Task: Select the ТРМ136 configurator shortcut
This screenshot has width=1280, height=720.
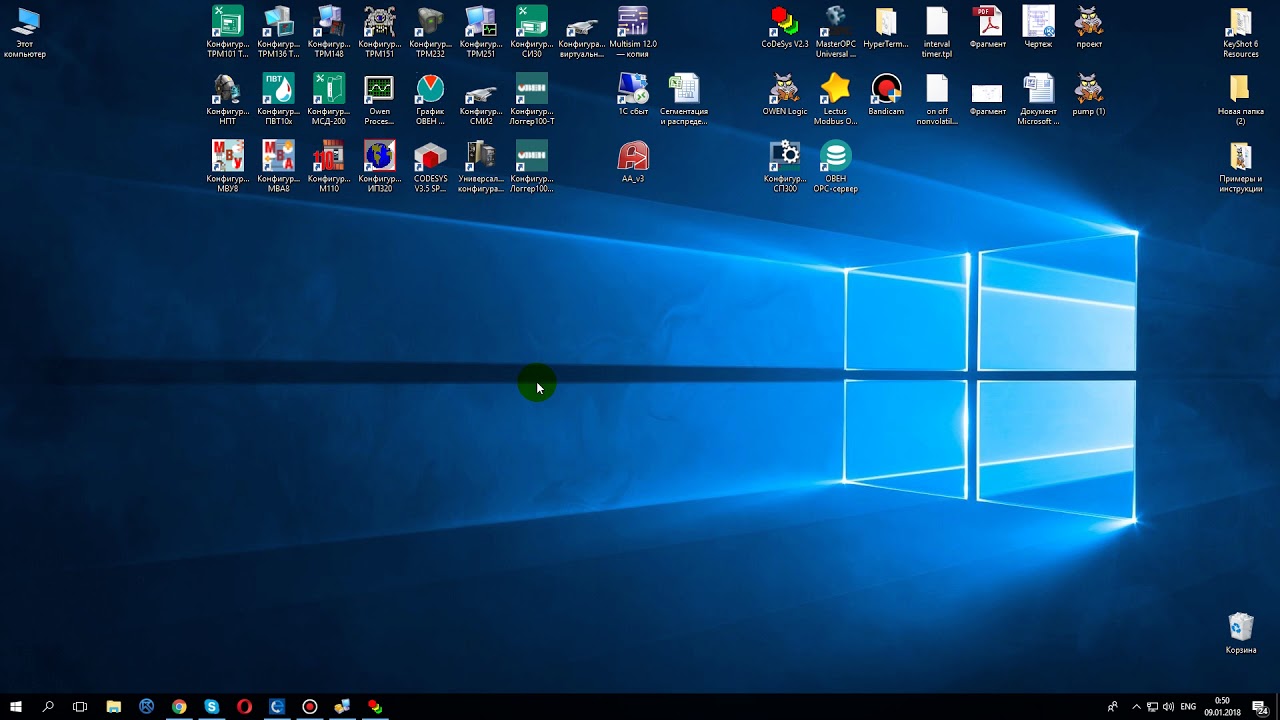Action: 278,32
